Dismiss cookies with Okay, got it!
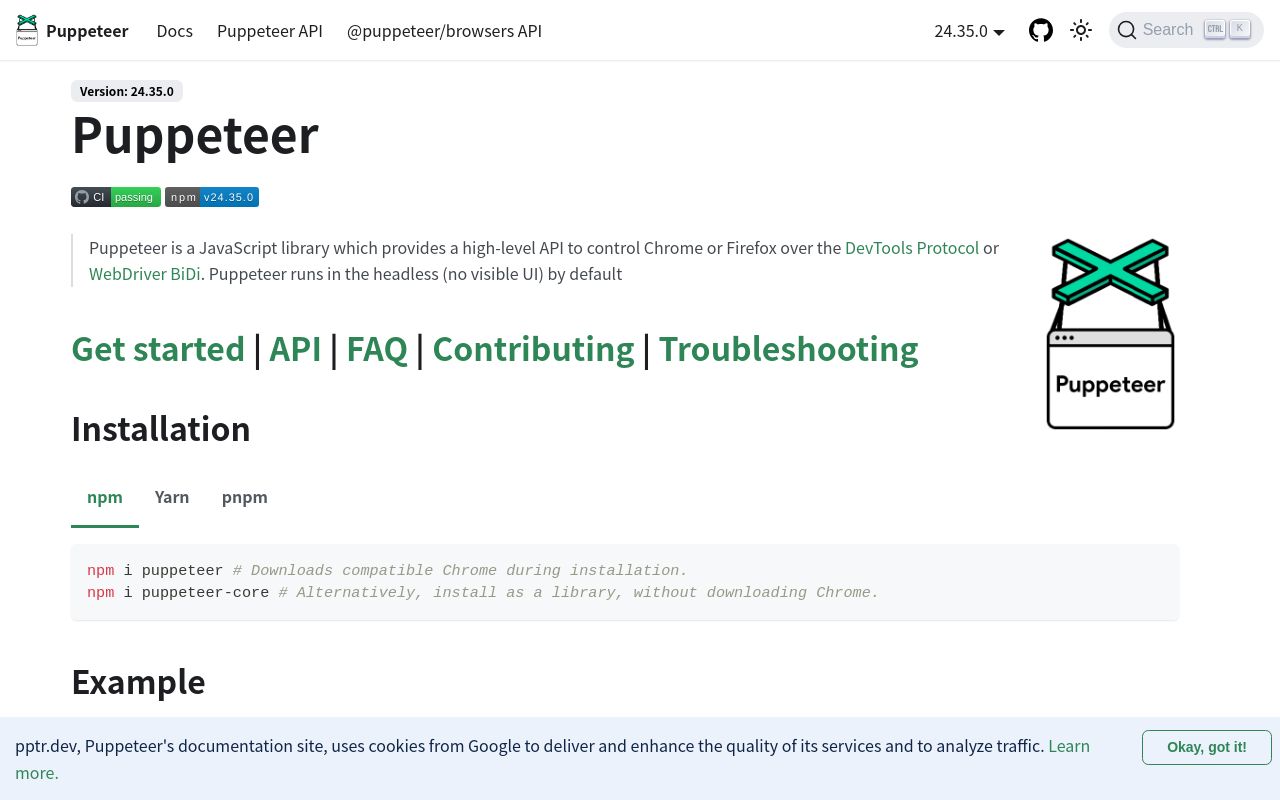This screenshot has width=1280, height=800. click(1207, 747)
